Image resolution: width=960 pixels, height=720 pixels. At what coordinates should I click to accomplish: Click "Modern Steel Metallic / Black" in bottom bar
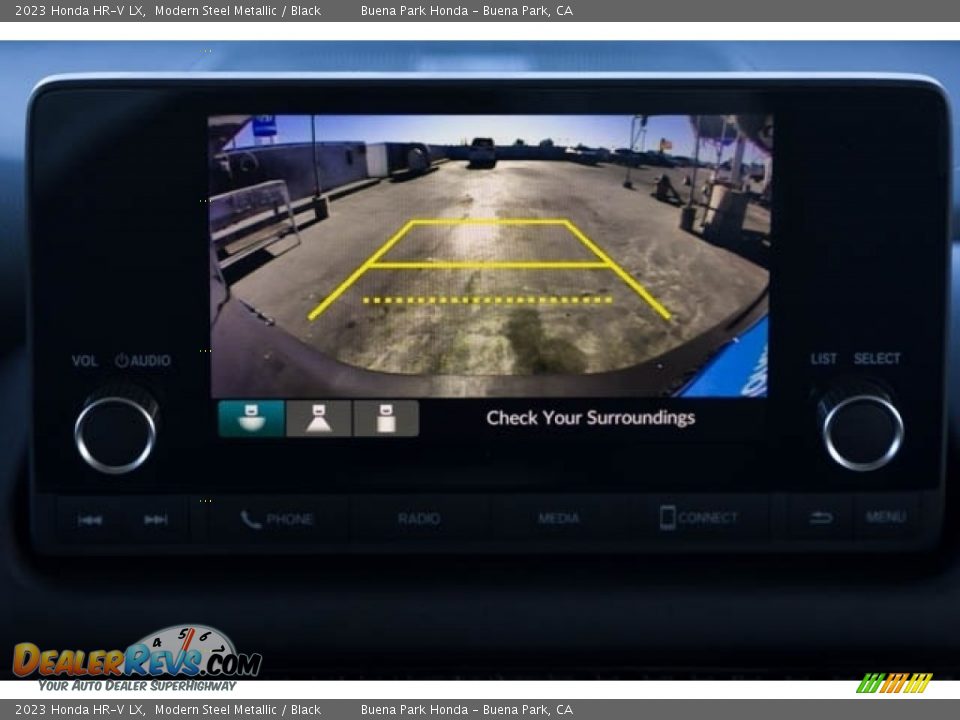click(238, 710)
